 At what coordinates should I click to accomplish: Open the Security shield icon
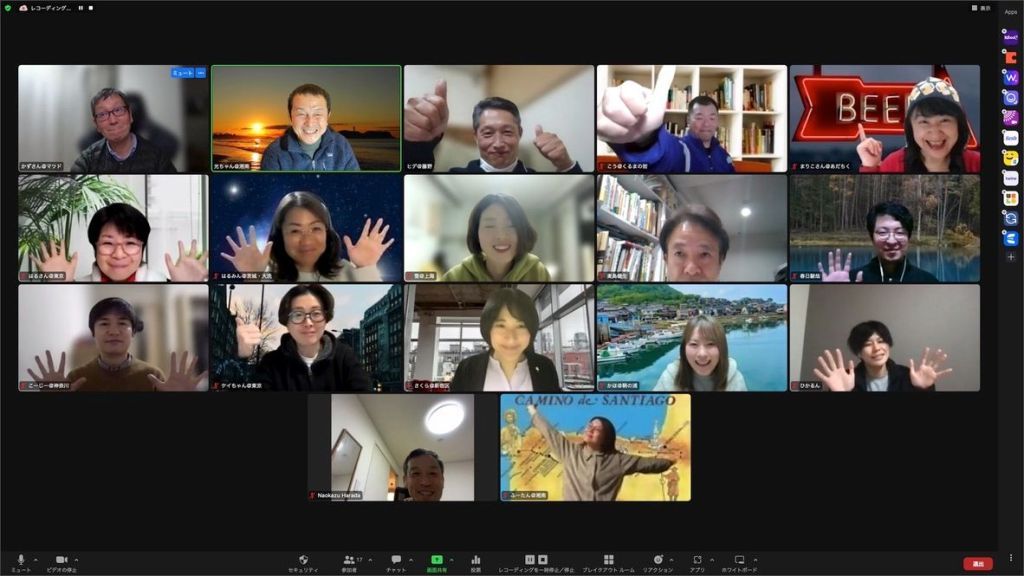[x=303, y=561]
